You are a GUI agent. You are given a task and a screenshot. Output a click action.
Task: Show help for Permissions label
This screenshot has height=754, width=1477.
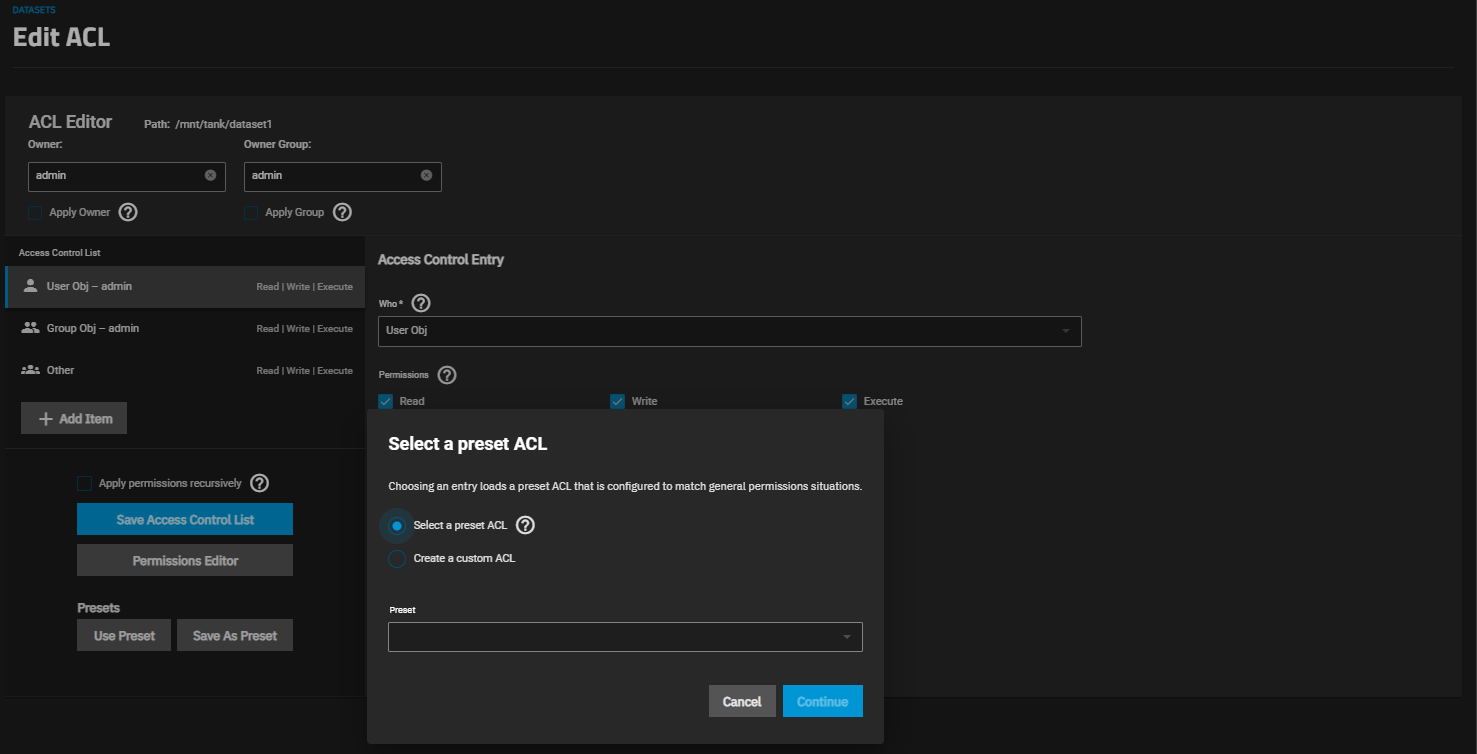point(447,375)
